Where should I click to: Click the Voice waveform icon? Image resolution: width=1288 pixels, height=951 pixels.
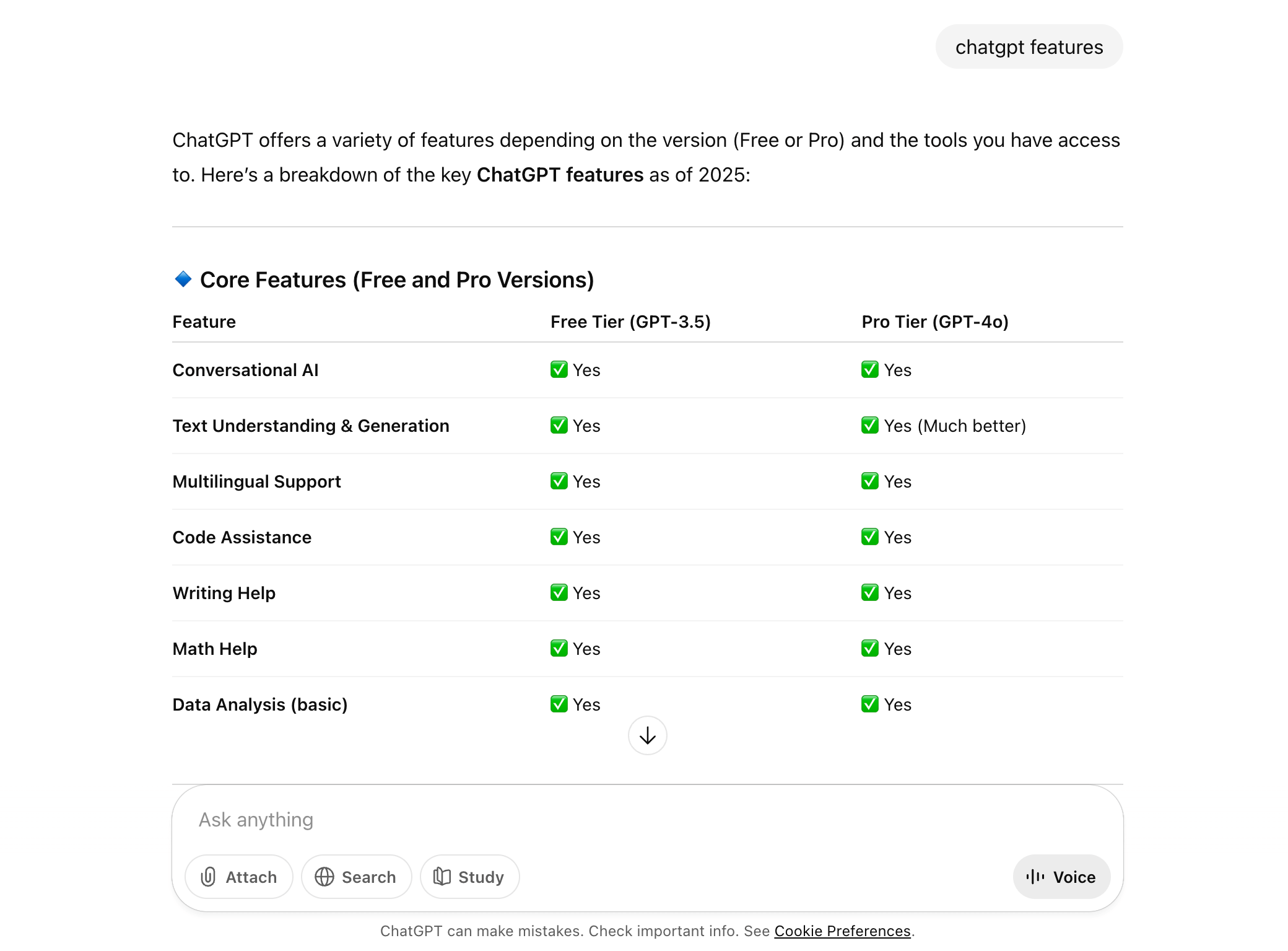tap(1035, 877)
